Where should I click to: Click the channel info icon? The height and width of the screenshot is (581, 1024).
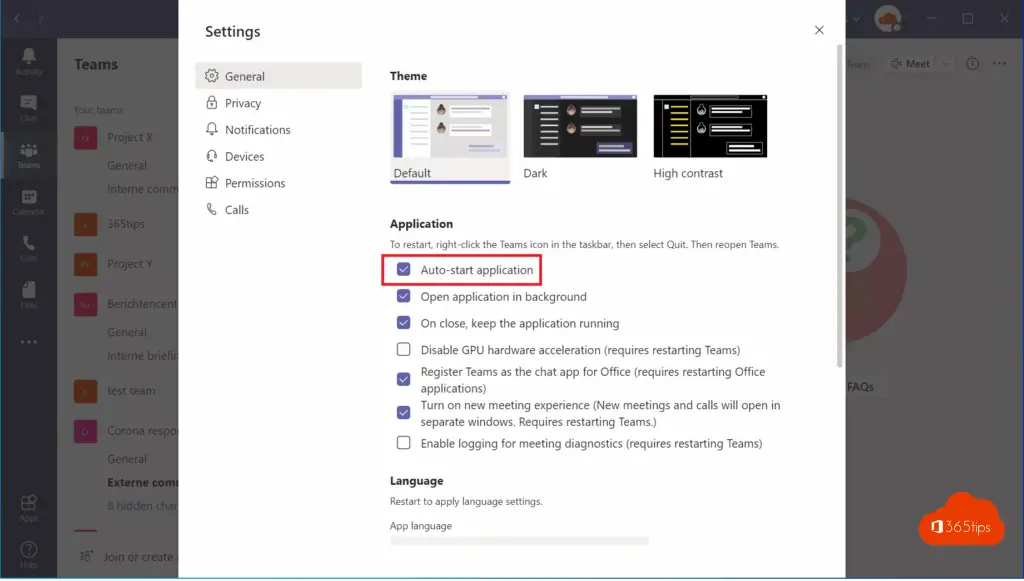972,63
